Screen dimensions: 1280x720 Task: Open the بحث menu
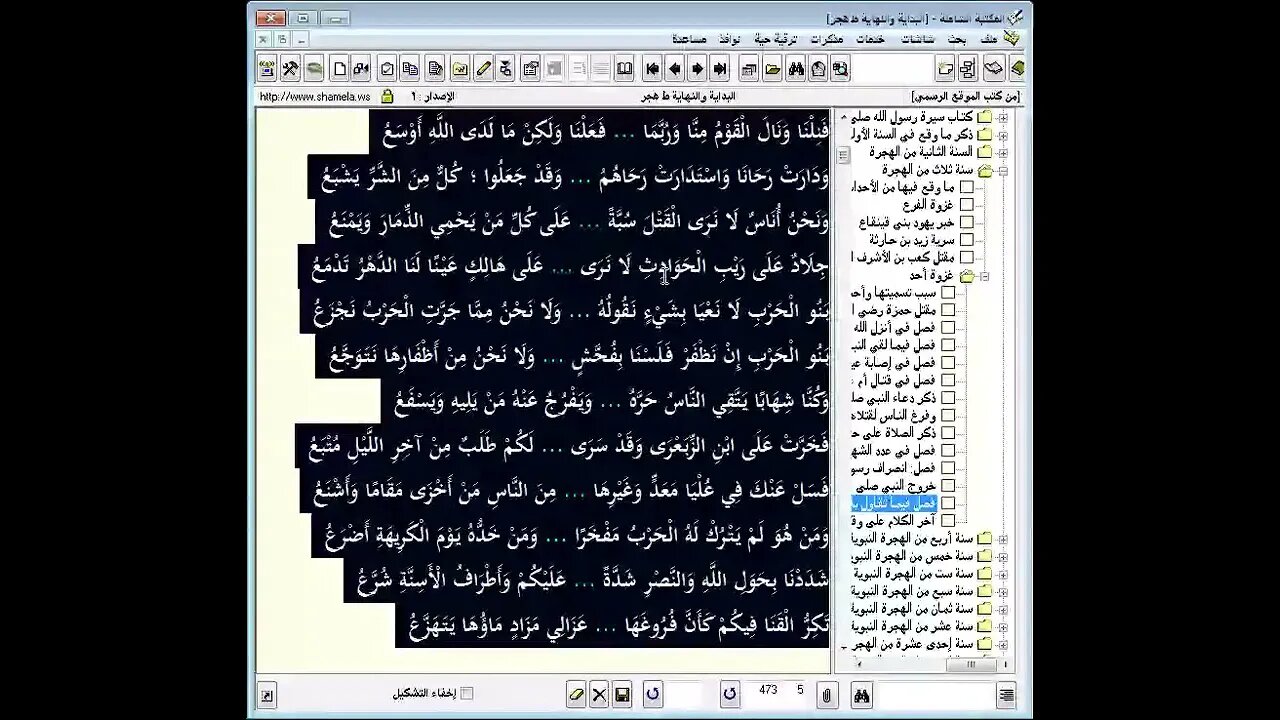point(958,39)
